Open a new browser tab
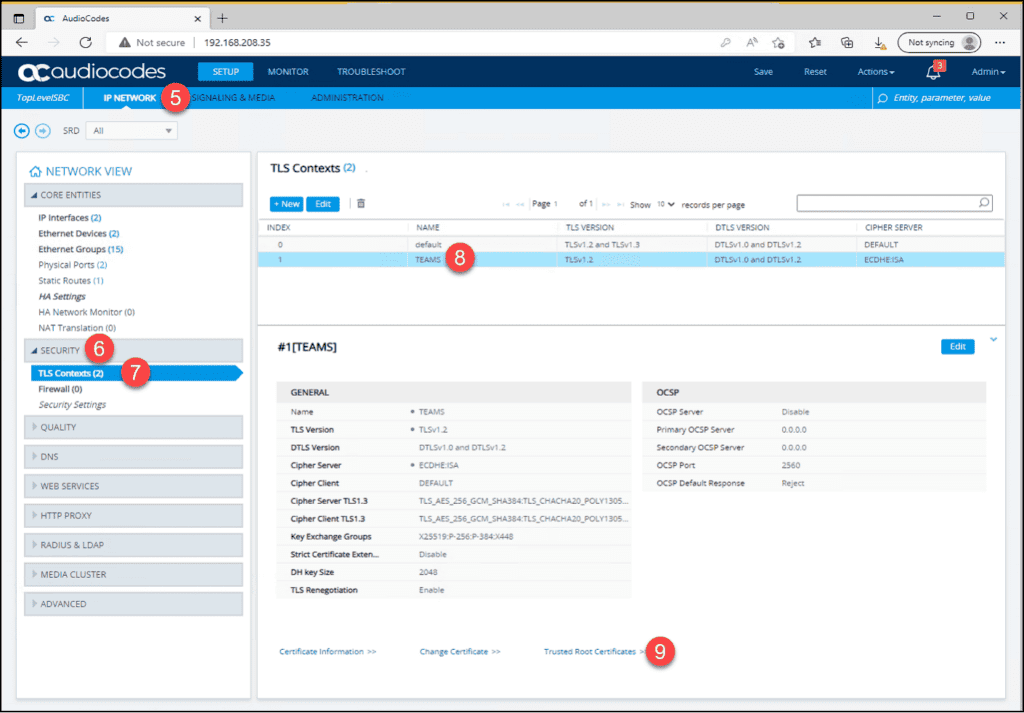Image resolution: width=1024 pixels, height=713 pixels. [222, 18]
